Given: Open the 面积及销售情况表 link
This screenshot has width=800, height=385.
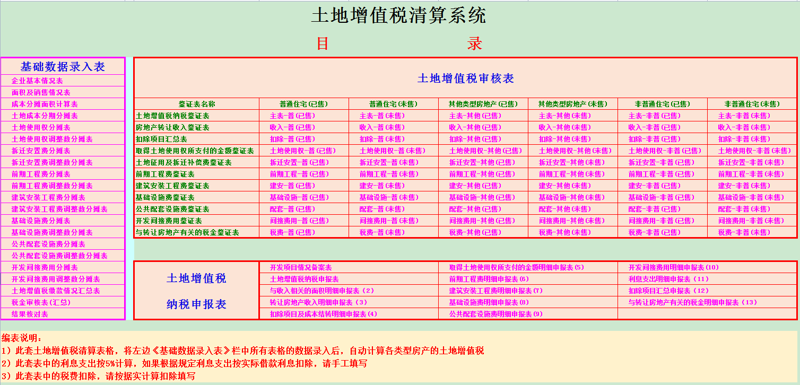Looking at the screenshot, I should (x=41, y=92).
